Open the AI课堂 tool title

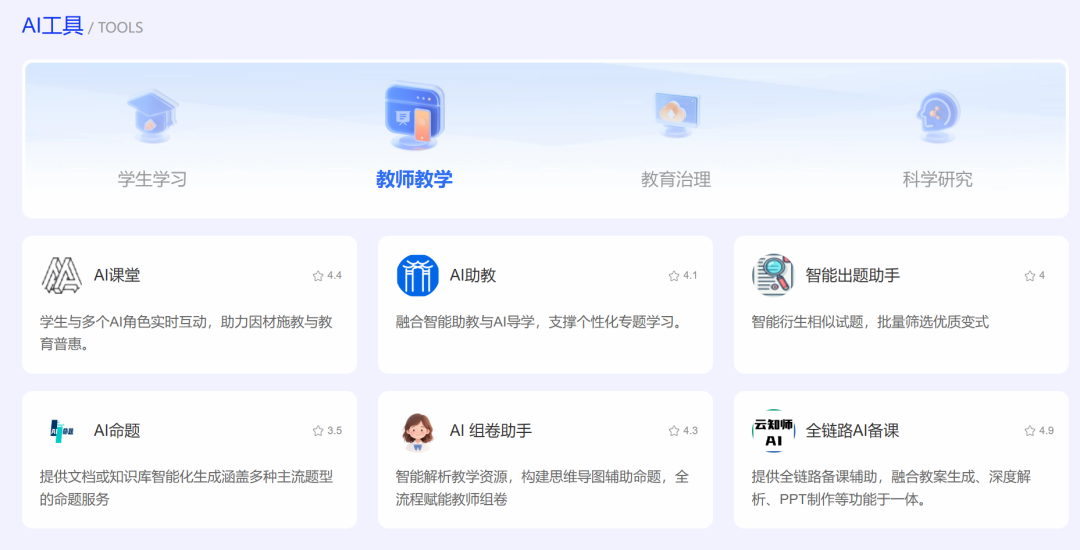click(117, 275)
